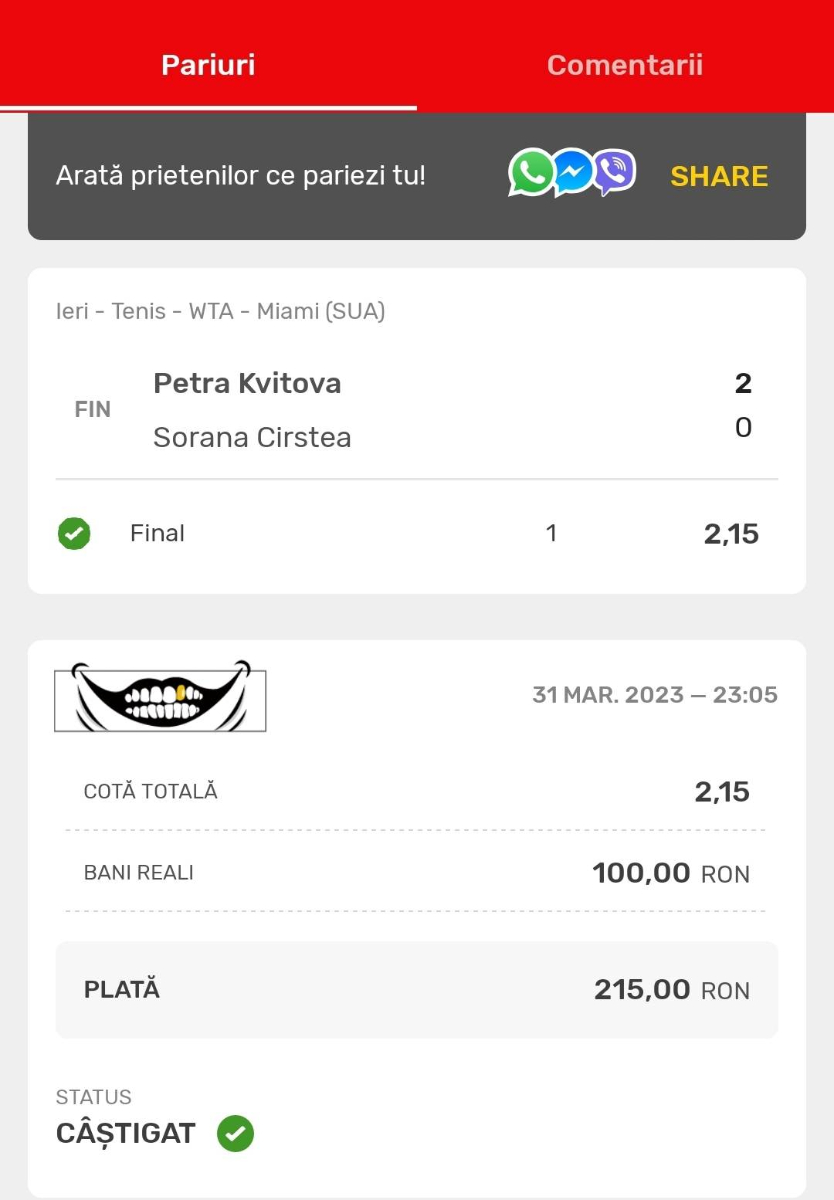The height and width of the screenshot is (1200, 834).
Task: Click green checkmark next to CÂȘTIGAT
Action: click(x=236, y=1134)
